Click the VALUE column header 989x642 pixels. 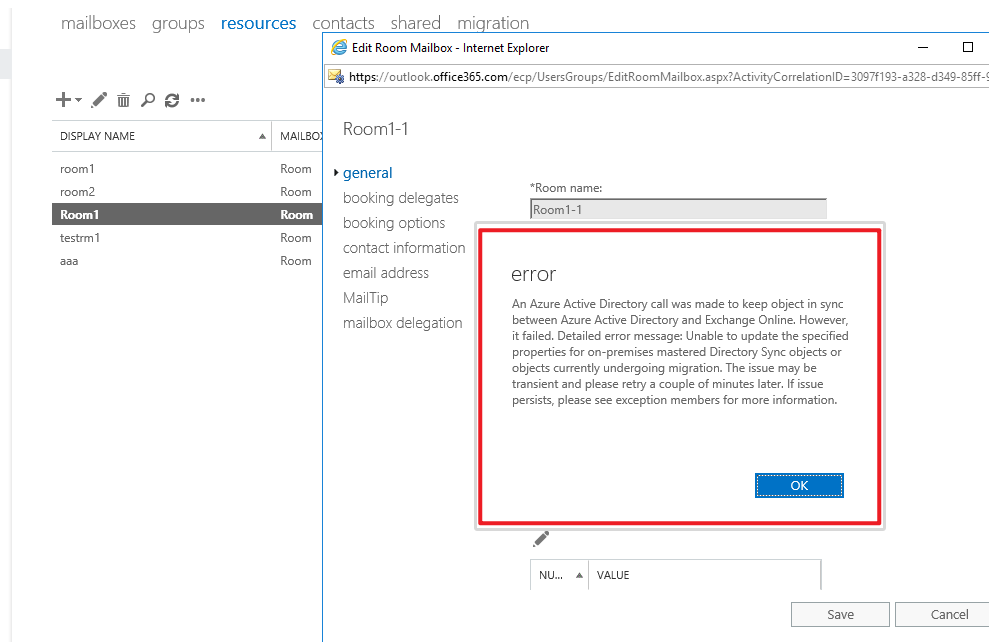pyautogui.click(x=705, y=575)
